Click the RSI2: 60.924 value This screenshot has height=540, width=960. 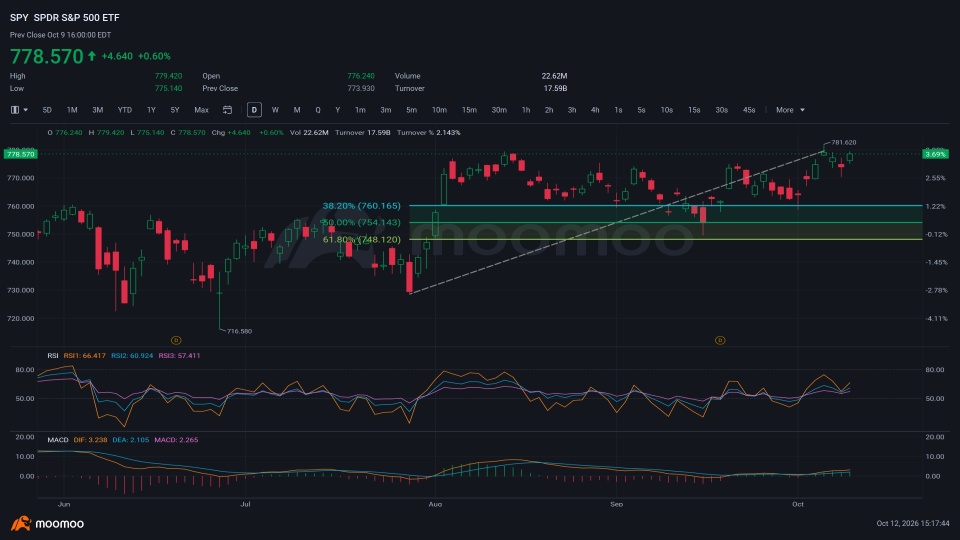pos(132,356)
